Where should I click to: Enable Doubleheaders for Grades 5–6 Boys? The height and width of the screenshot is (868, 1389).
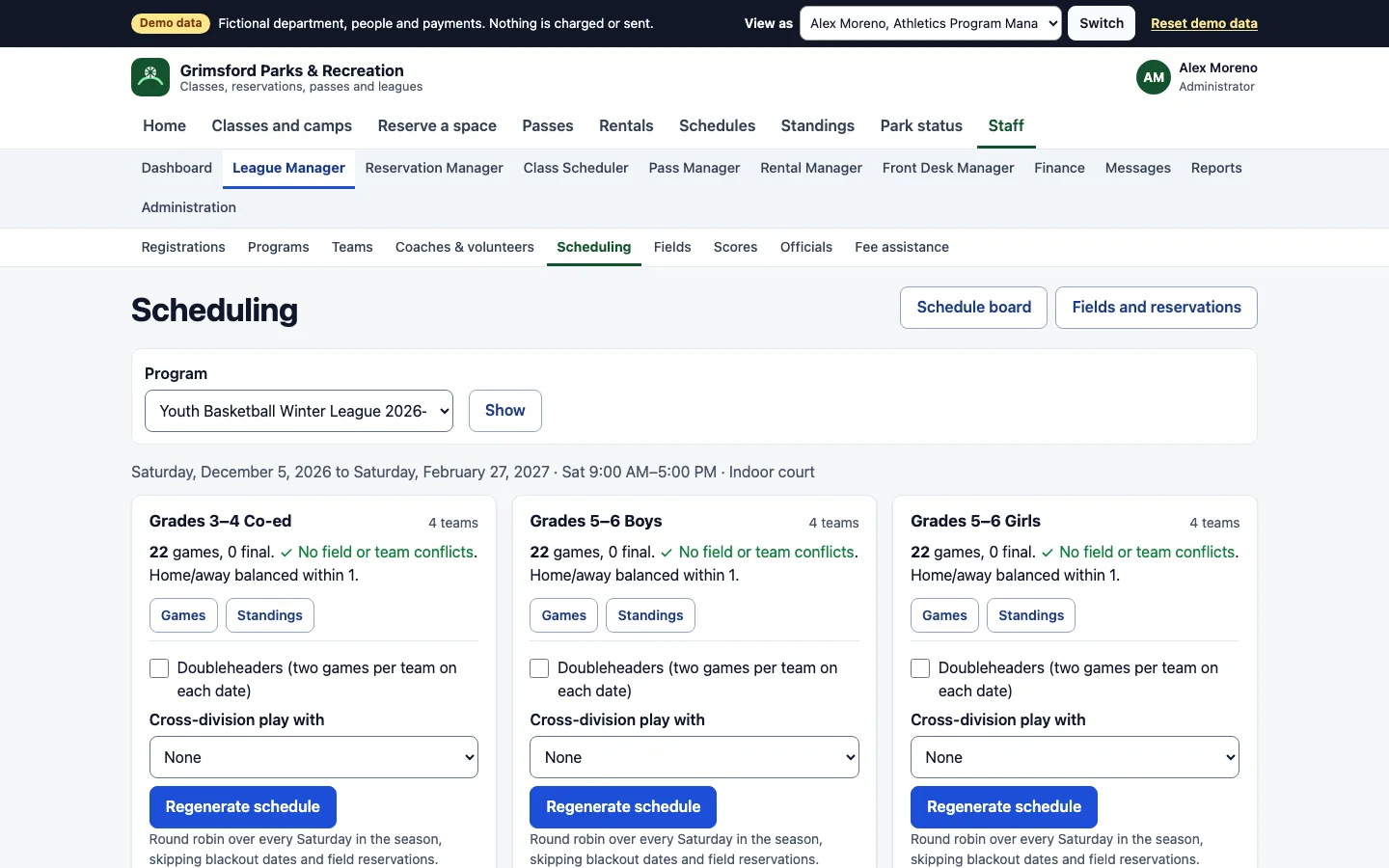coord(539,668)
